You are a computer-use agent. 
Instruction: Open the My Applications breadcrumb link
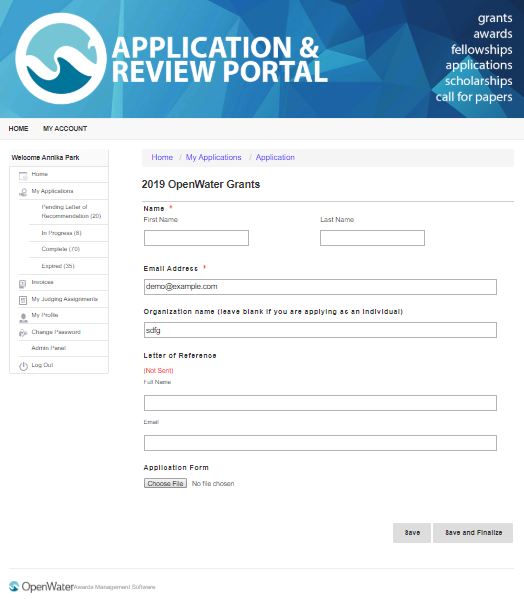tap(213, 157)
